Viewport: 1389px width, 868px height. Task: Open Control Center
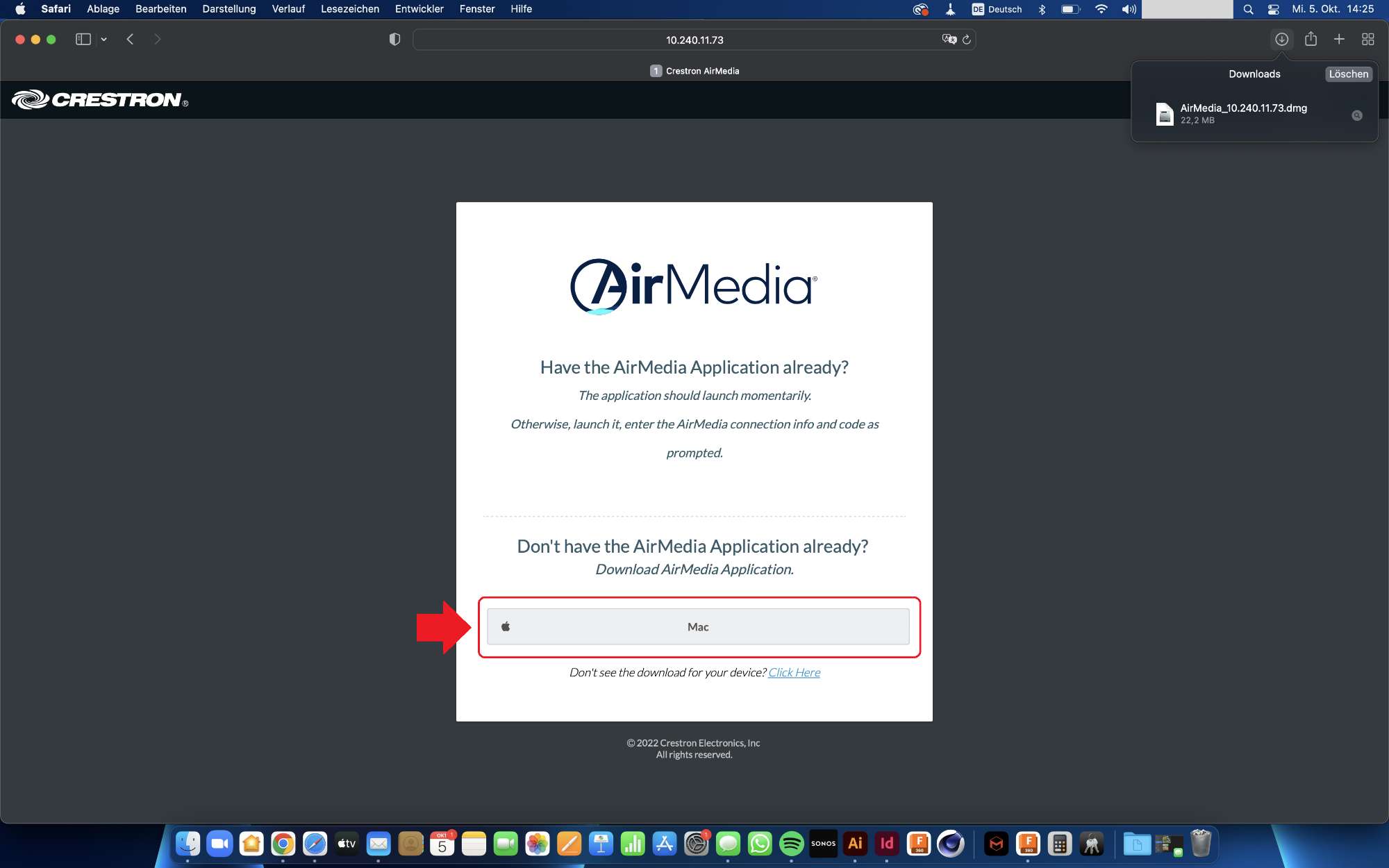(1274, 9)
